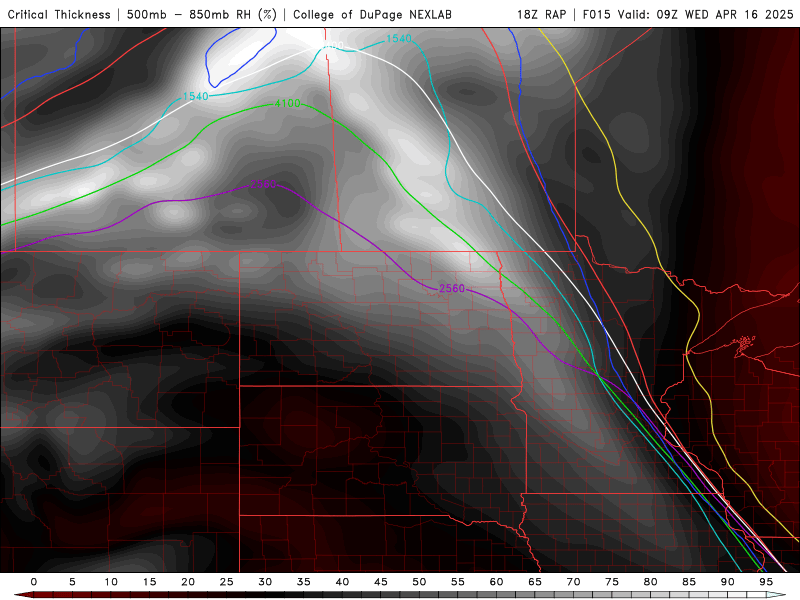Click the colorbar value 60

pos(496,582)
